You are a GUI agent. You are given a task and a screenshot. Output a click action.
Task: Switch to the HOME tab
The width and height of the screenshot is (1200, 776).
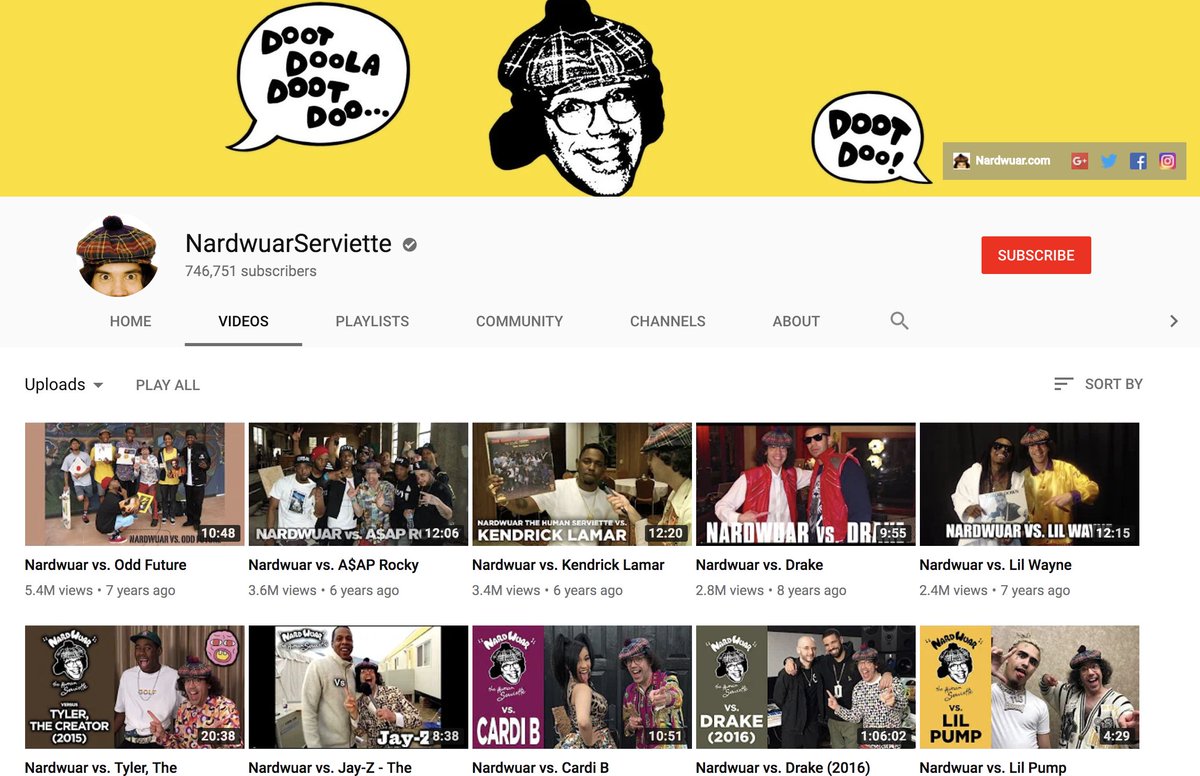[x=131, y=321]
